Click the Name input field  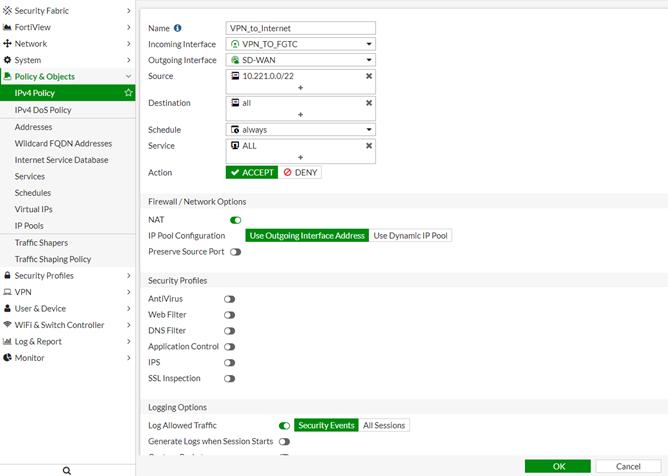point(300,29)
